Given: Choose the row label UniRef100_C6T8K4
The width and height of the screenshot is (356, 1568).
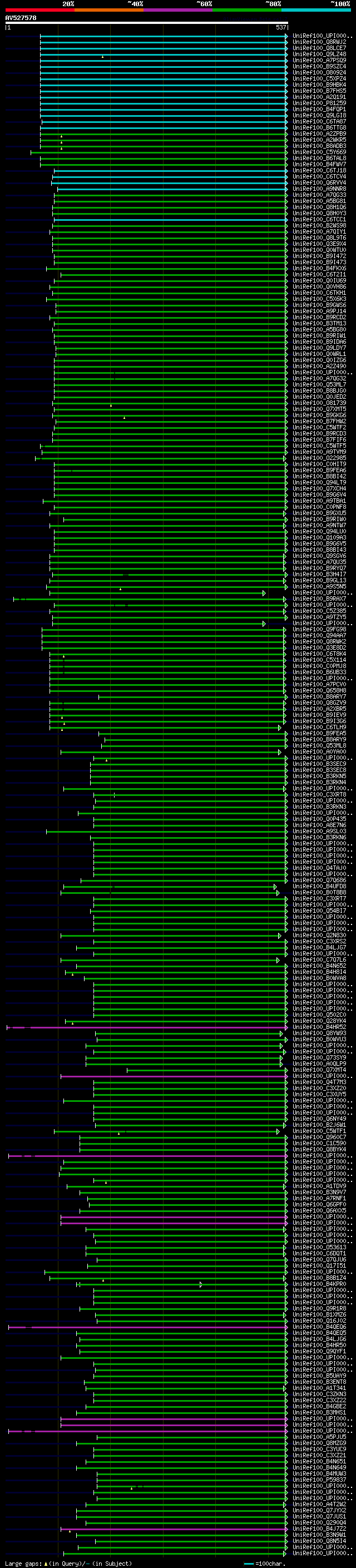Looking at the screenshot, I should point(319,654).
